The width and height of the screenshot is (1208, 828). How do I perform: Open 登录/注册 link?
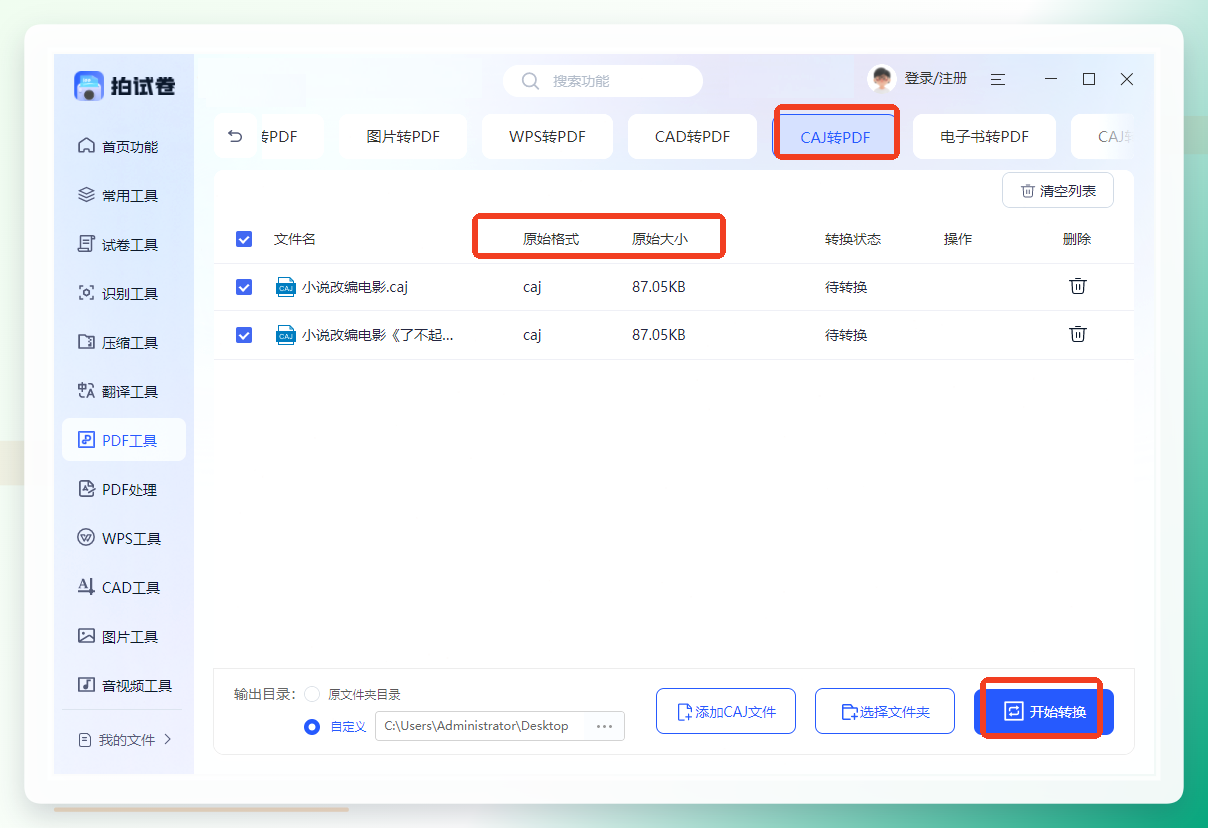936,79
